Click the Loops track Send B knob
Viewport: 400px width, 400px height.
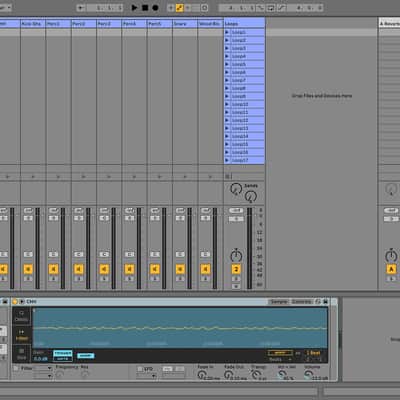(x=250, y=197)
